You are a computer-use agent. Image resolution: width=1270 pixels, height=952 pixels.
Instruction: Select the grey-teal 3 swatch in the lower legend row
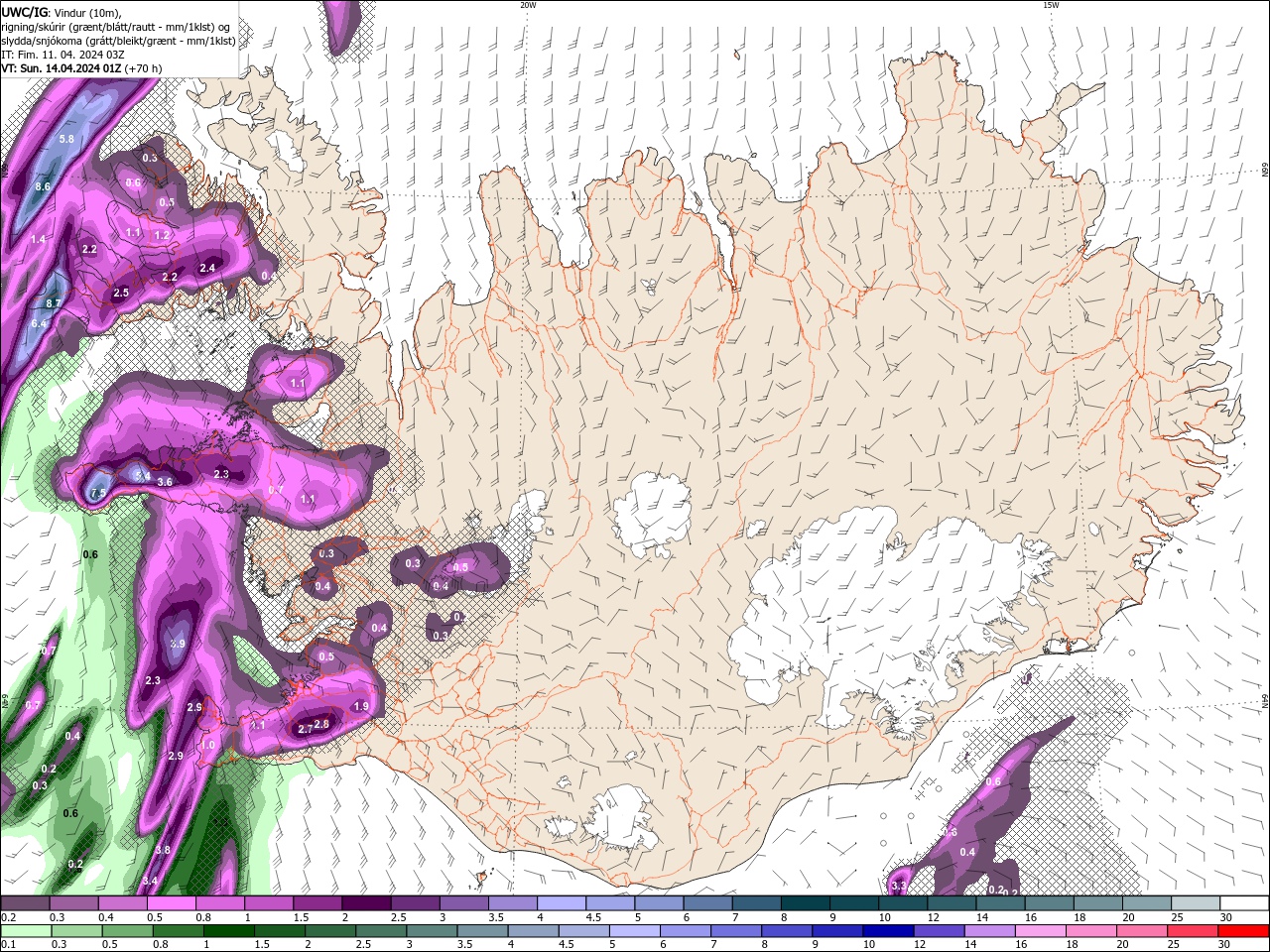click(431, 931)
